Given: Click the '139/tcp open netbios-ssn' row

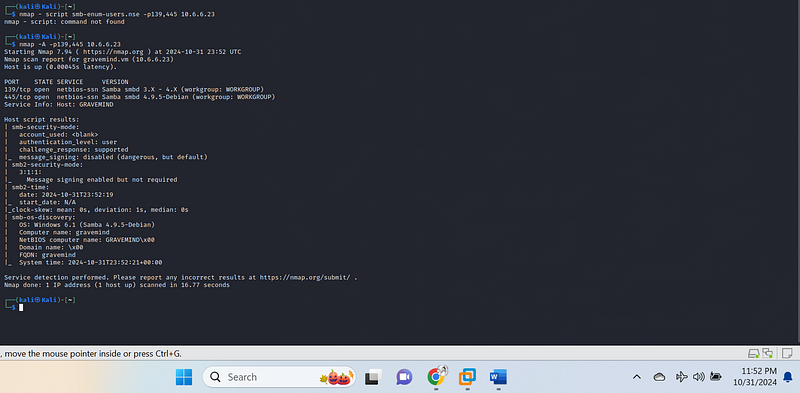Looking at the screenshot, I should pos(134,89).
